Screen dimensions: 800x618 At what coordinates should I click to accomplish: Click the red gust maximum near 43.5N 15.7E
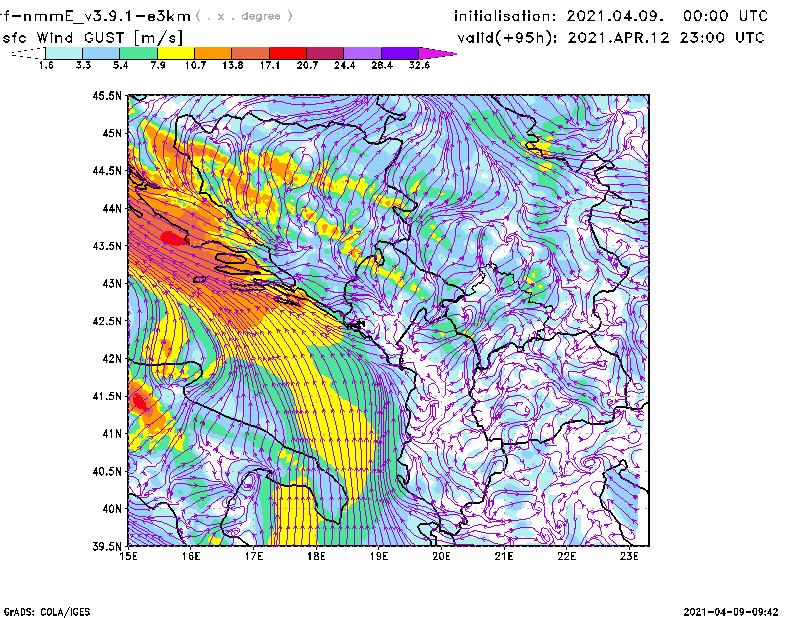point(173,238)
